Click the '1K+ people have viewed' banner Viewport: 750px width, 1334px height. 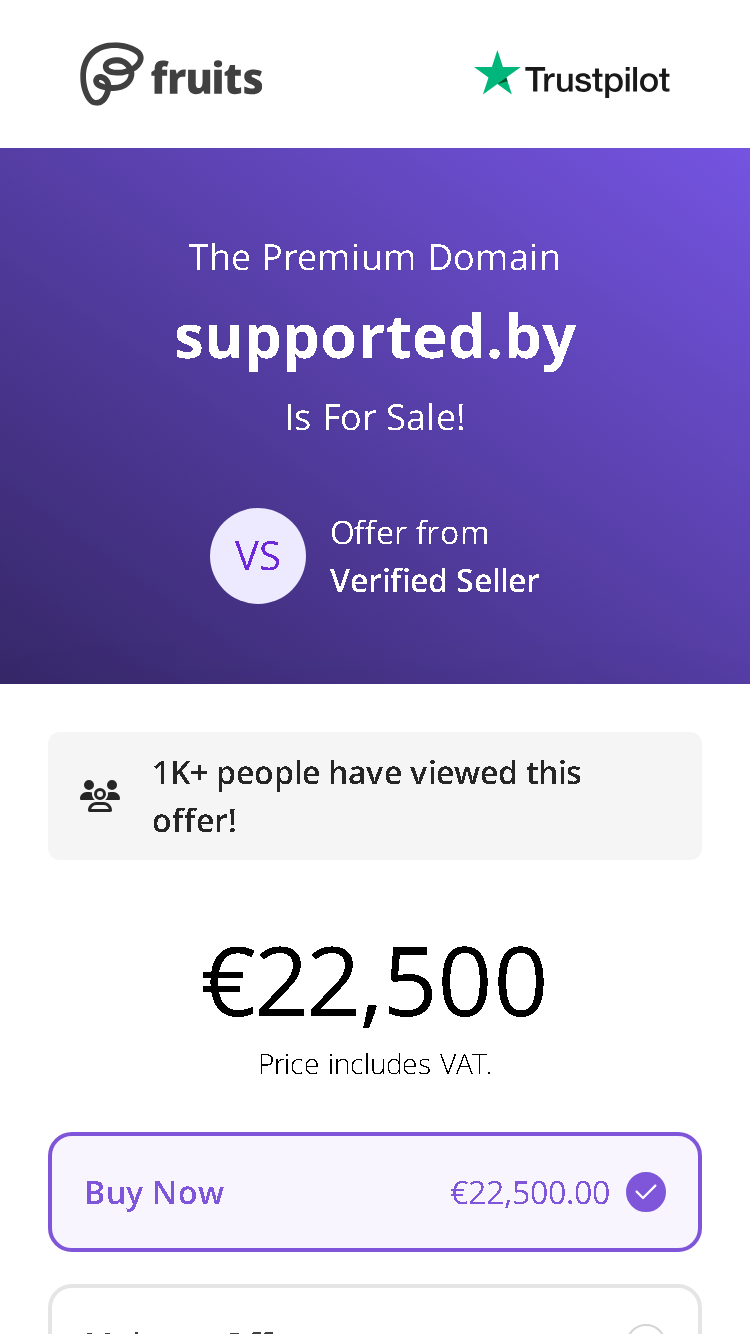(x=375, y=796)
